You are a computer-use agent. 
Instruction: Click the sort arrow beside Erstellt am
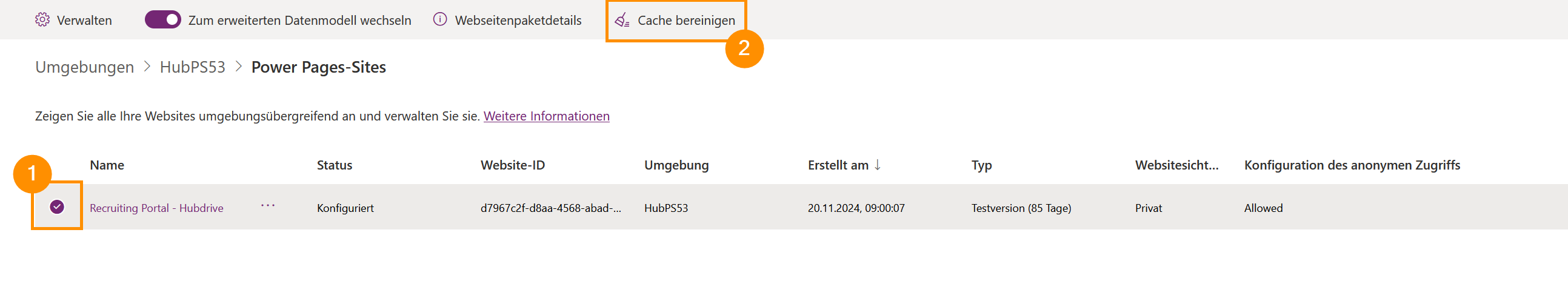(x=877, y=165)
